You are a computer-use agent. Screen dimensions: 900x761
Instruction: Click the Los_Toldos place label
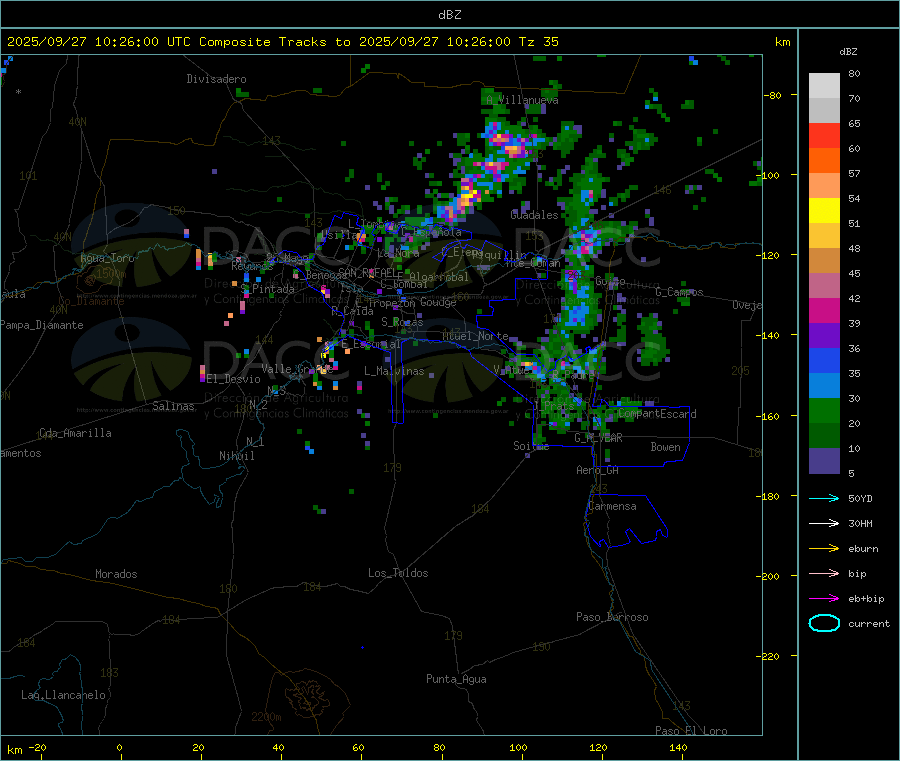(398, 573)
